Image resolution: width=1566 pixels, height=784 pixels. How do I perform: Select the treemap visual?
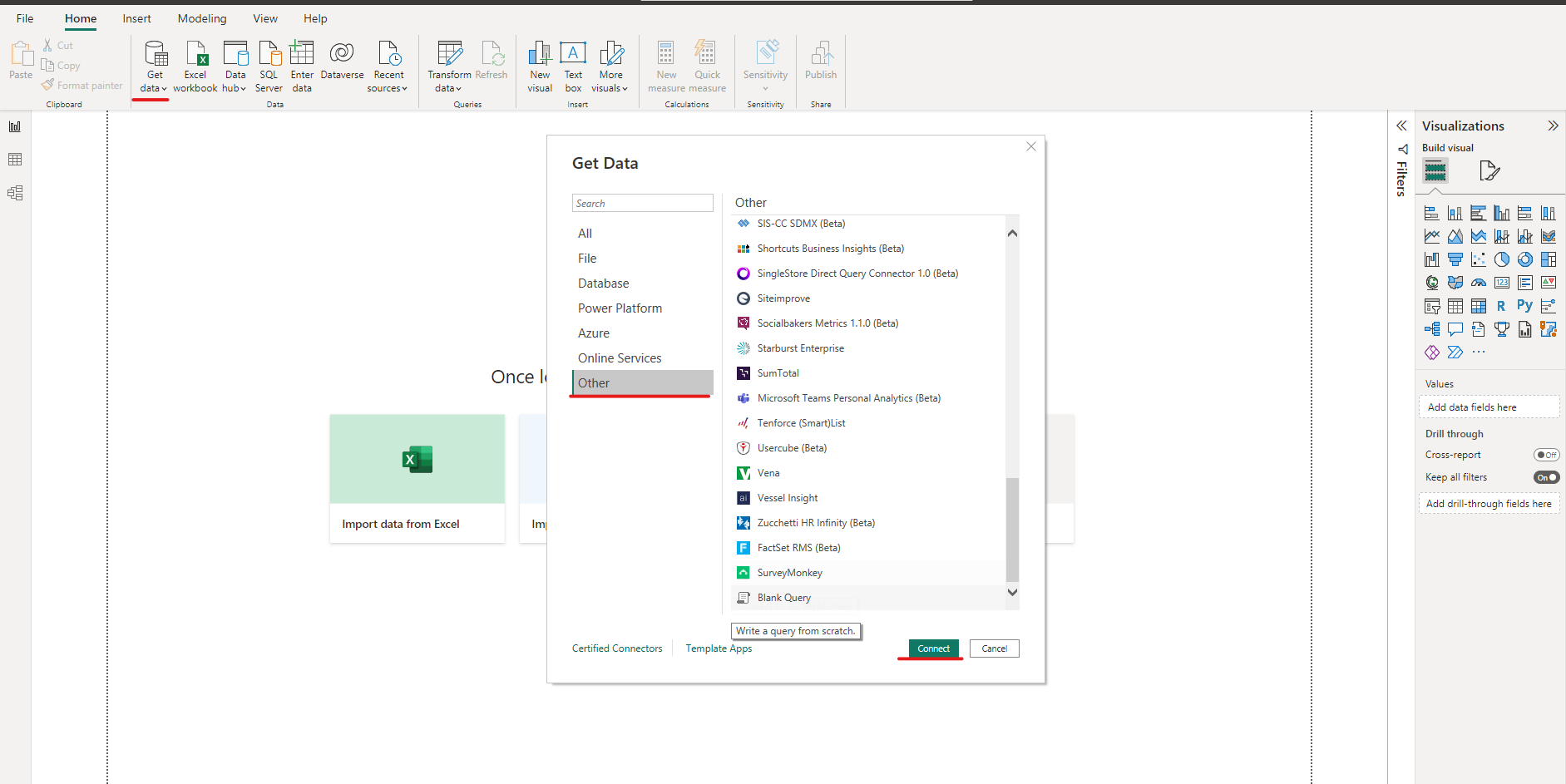(1548, 260)
